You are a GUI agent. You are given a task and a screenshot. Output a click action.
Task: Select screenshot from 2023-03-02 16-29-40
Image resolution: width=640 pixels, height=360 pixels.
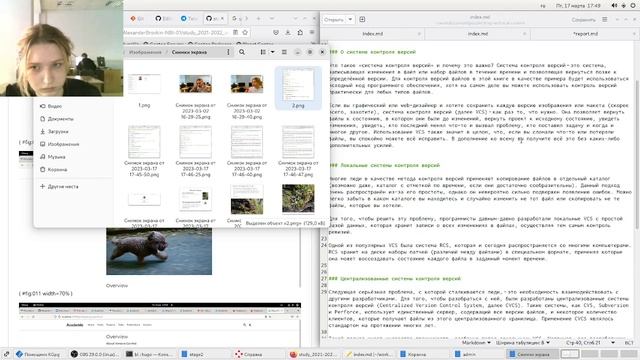click(247, 84)
